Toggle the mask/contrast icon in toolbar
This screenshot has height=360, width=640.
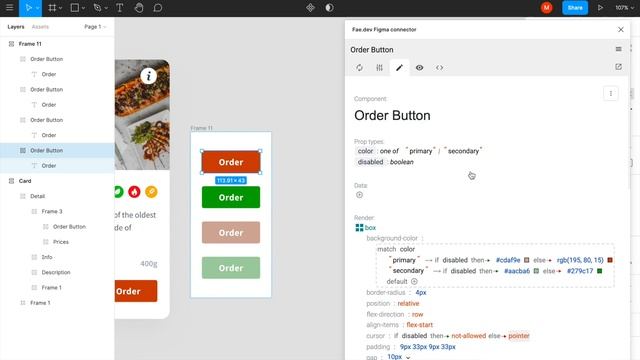[x=329, y=8]
